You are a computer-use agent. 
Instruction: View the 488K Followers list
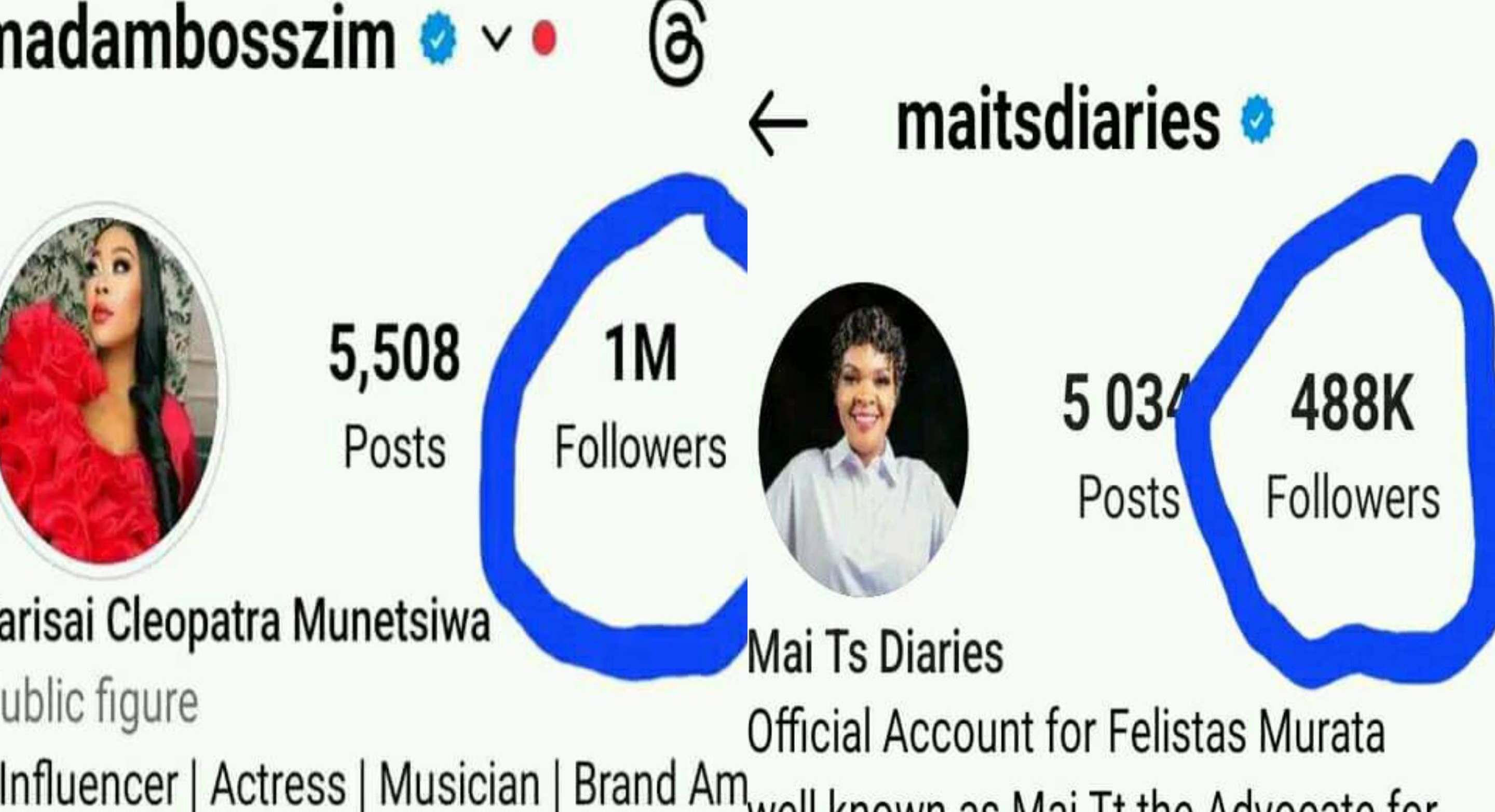coord(1353,446)
